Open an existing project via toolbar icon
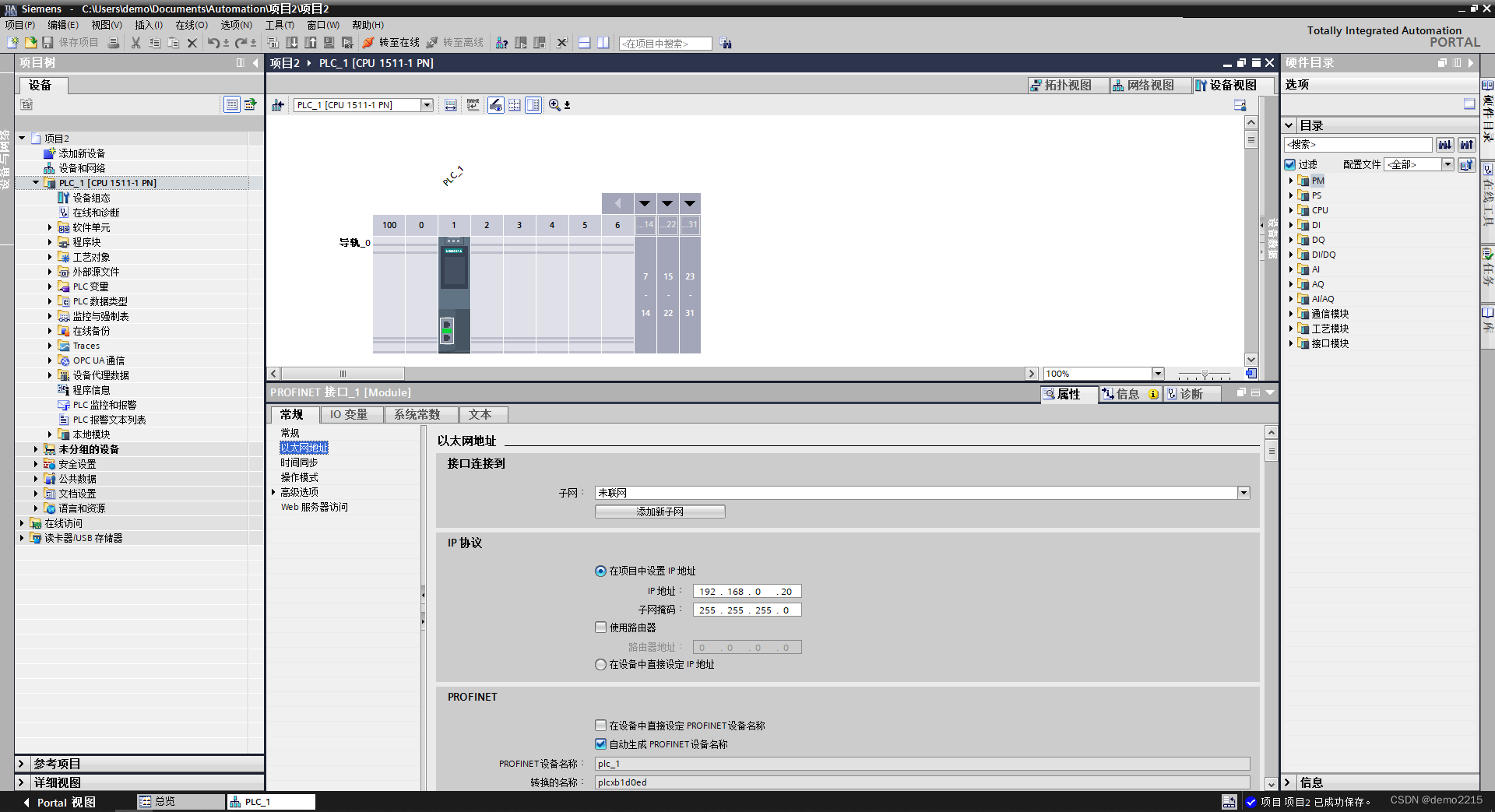Screen dimensions: 1495x812 tap(30, 43)
